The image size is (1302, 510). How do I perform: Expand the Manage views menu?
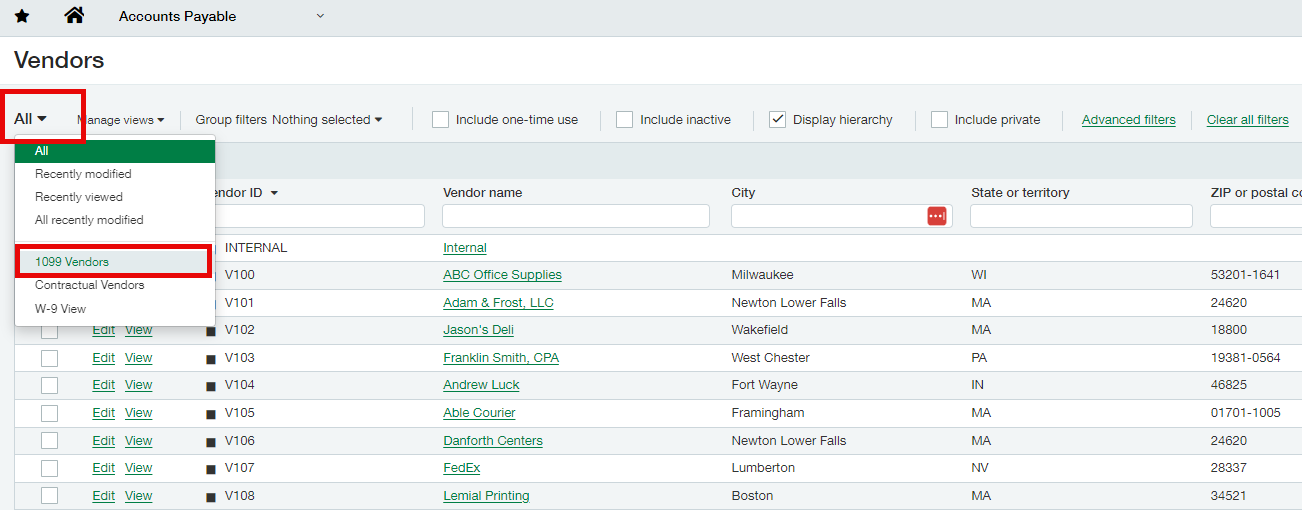pyautogui.click(x=121, y=120)
